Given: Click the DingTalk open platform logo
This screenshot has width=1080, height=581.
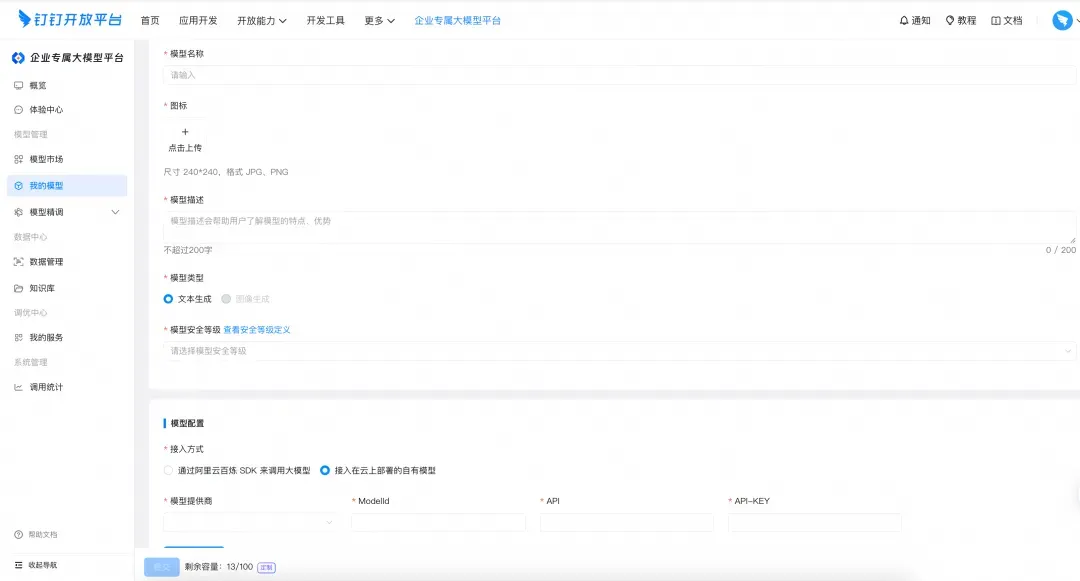Looking at the screenshot, I should (70, 19).
